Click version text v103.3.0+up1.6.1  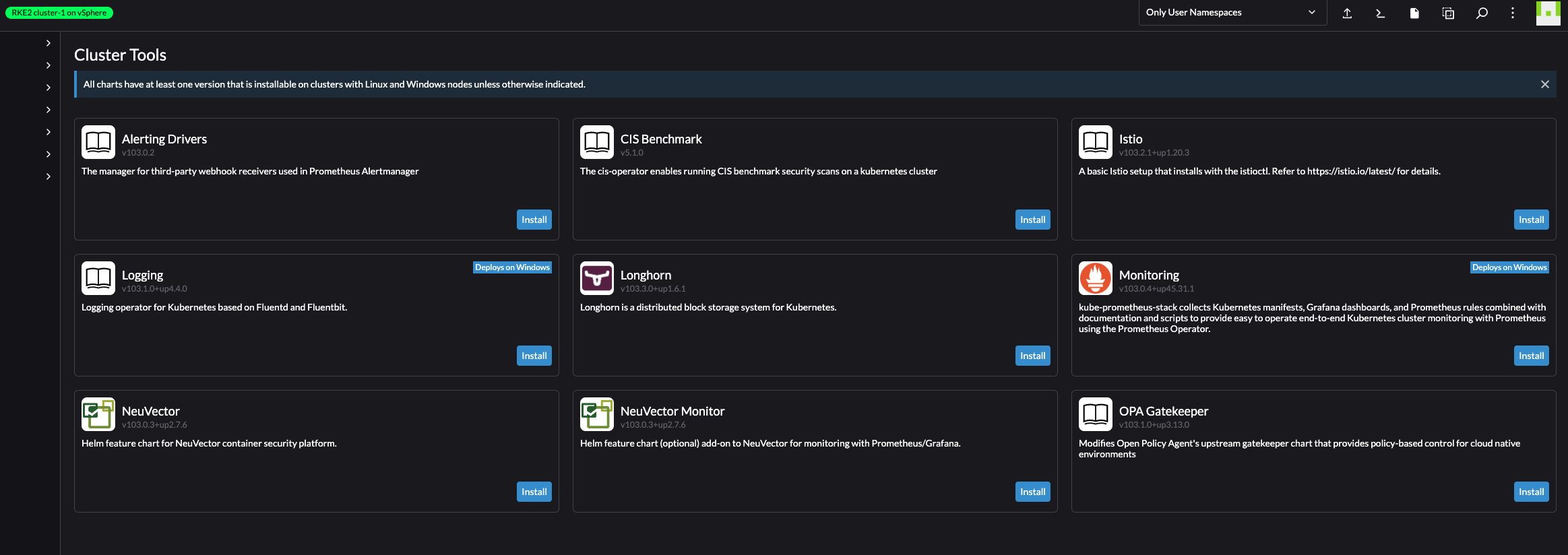653,289
